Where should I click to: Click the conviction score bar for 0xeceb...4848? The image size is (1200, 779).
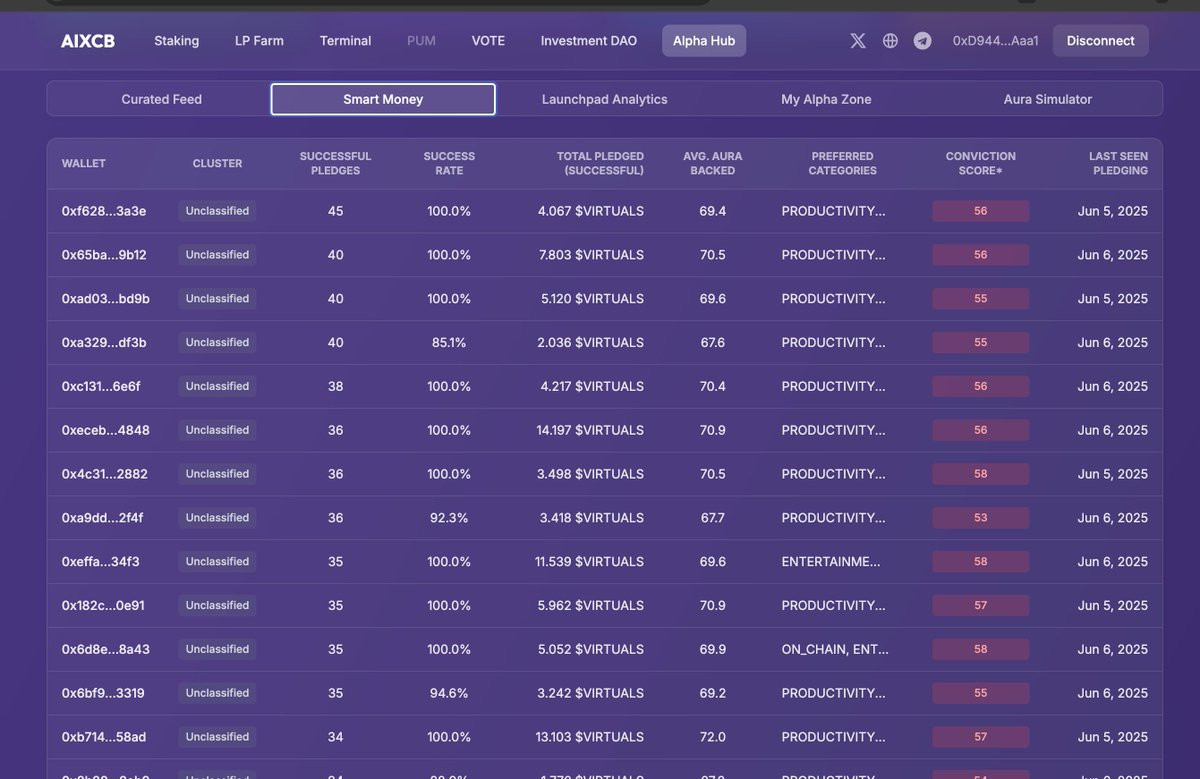[x=980, y=430]
